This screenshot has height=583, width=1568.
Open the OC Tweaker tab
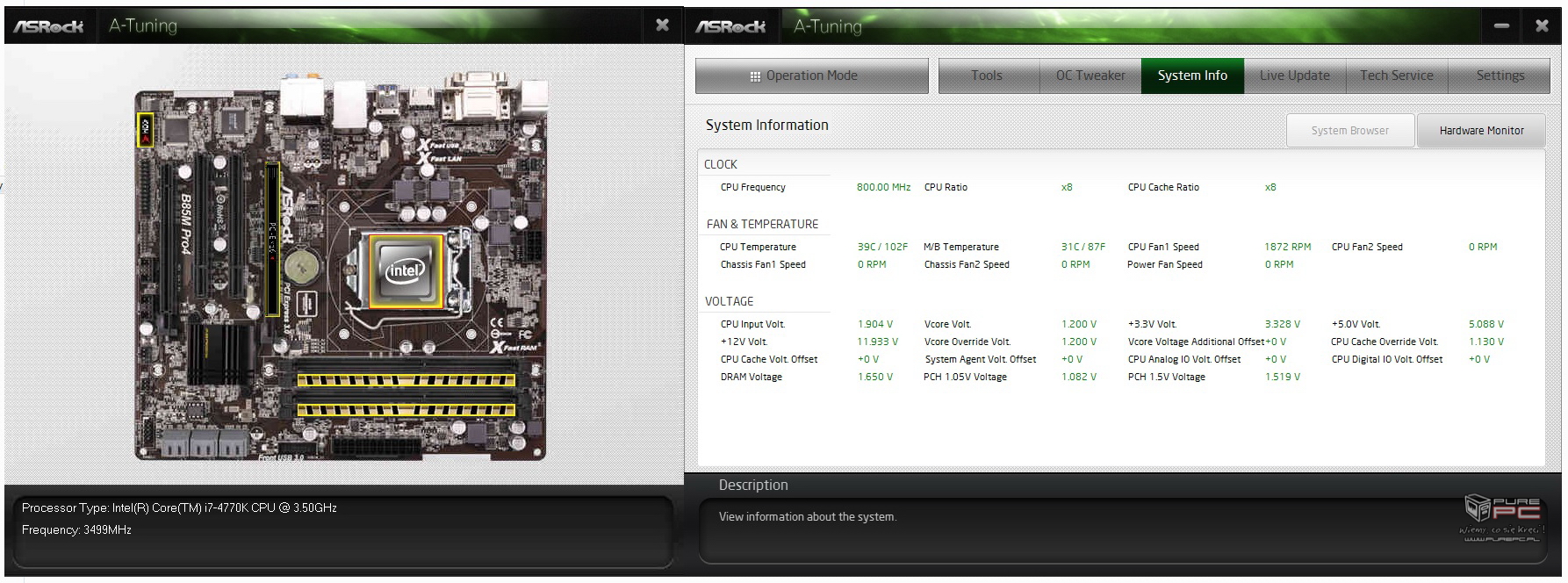click(x=1090, y=76)
